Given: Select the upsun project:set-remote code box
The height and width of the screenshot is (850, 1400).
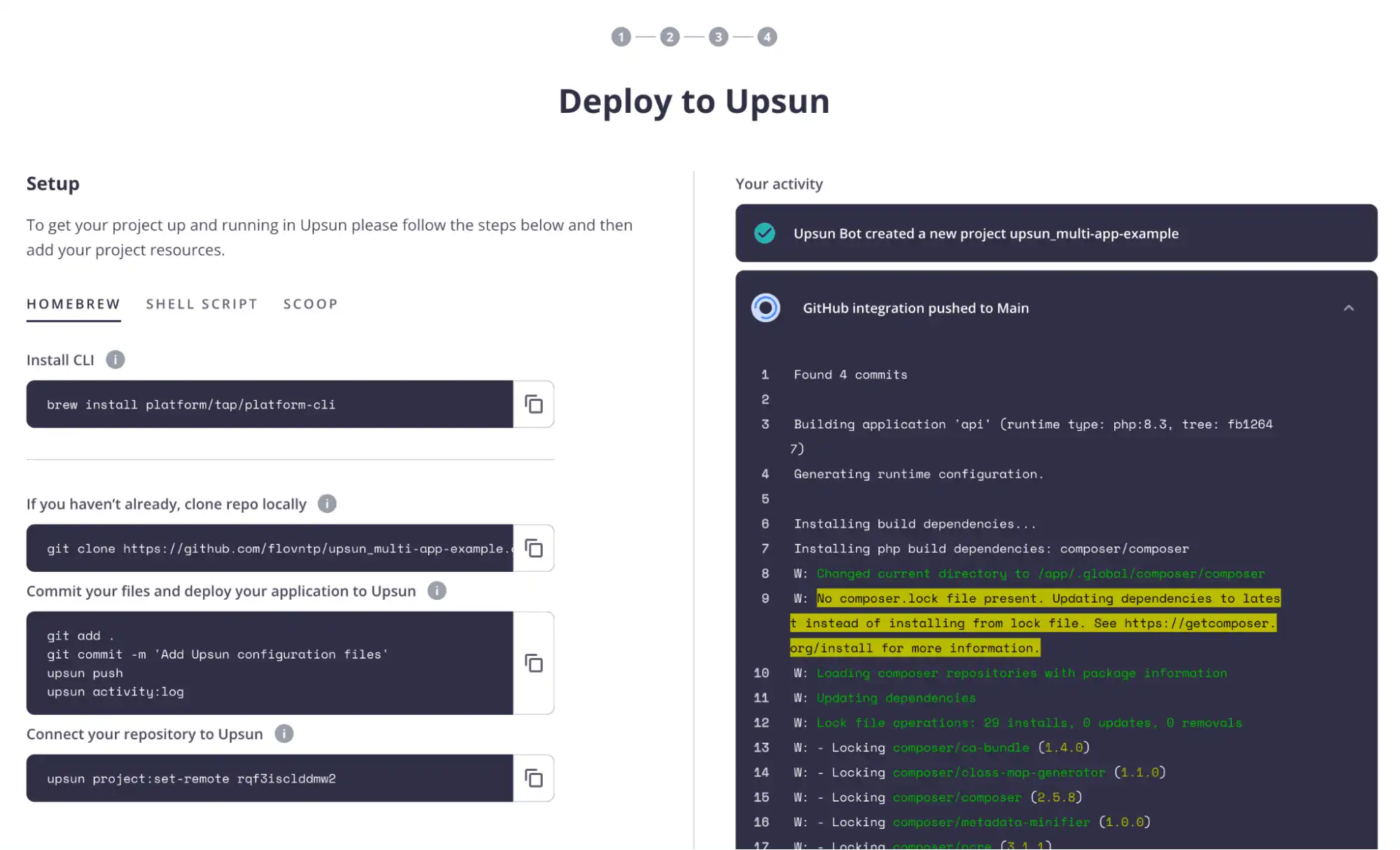Looking at the screenshot, I should point(270,778).
